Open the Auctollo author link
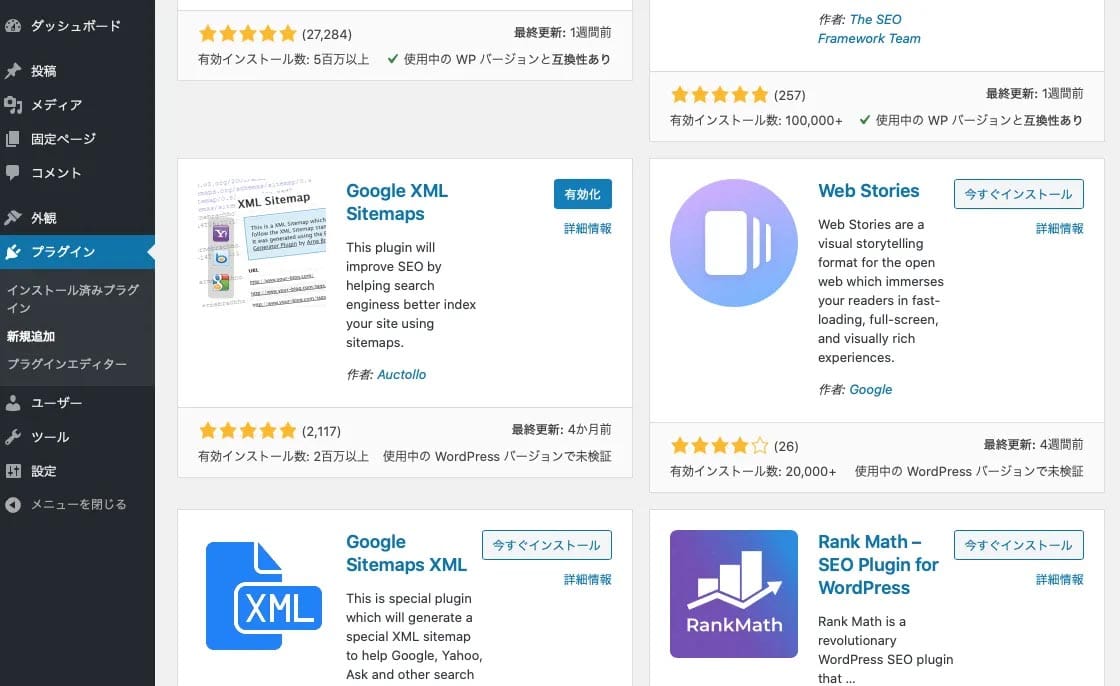This screenshot has height=686, width=1120. [x=401, y=374]
